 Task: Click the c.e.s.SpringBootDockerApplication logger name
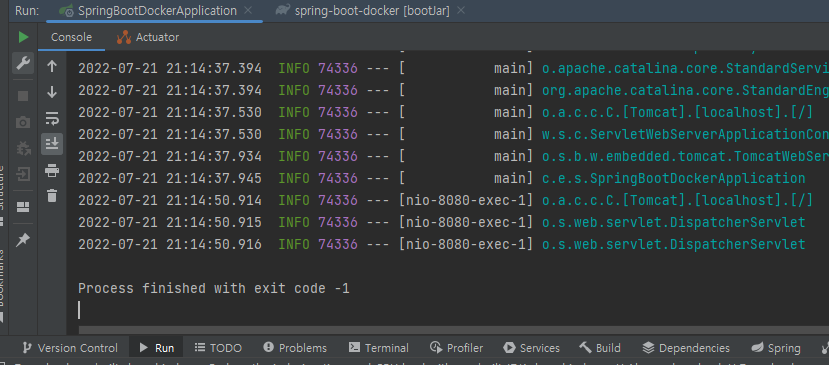(x=674, y=178)
